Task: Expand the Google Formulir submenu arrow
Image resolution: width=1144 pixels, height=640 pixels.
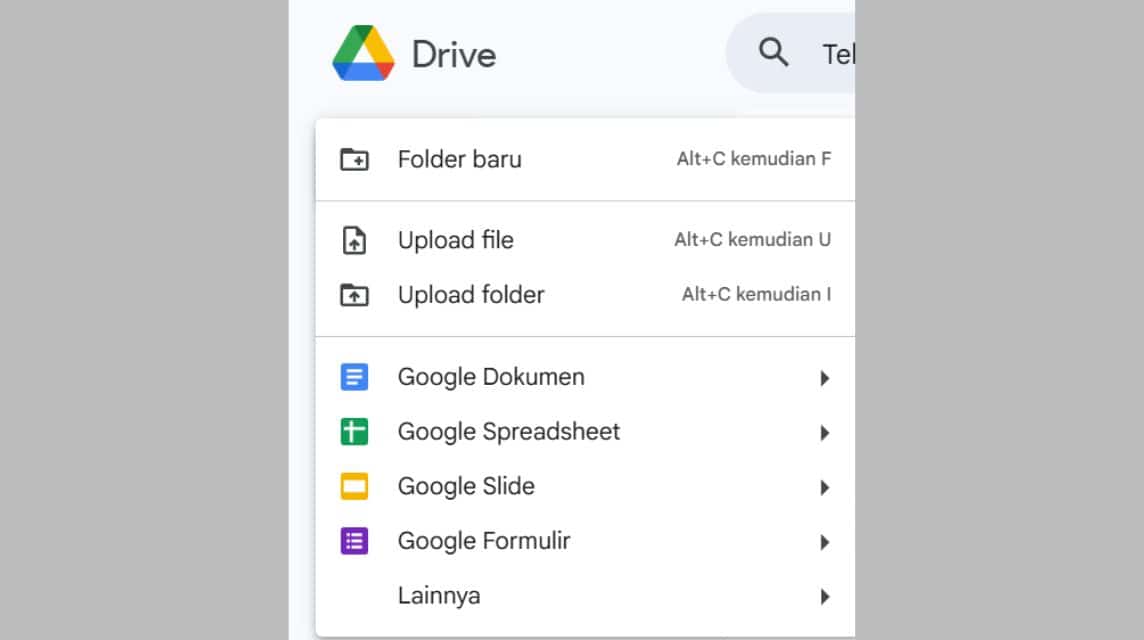Action: click(x=824, y=542)
